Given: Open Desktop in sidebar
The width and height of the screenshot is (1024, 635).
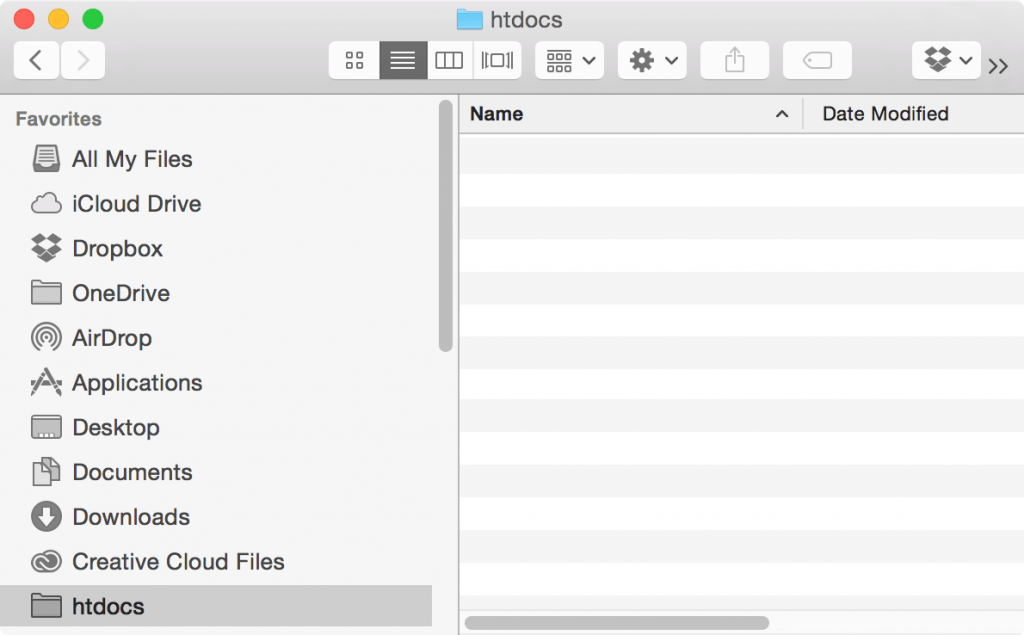Looking at the screenshot, I should pos(216,427).
